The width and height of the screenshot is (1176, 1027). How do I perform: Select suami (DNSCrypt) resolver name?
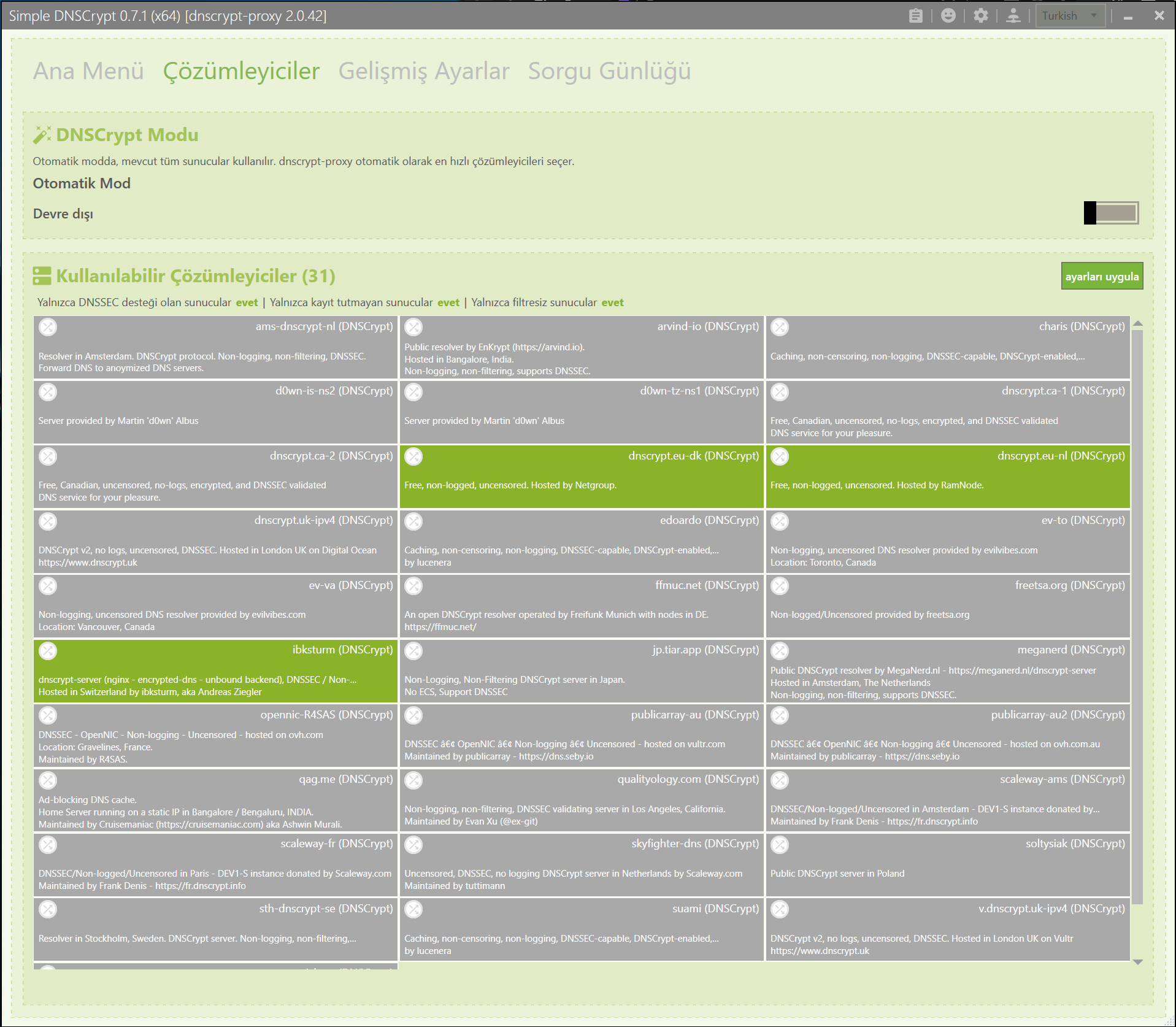click(x=715, y=909)
